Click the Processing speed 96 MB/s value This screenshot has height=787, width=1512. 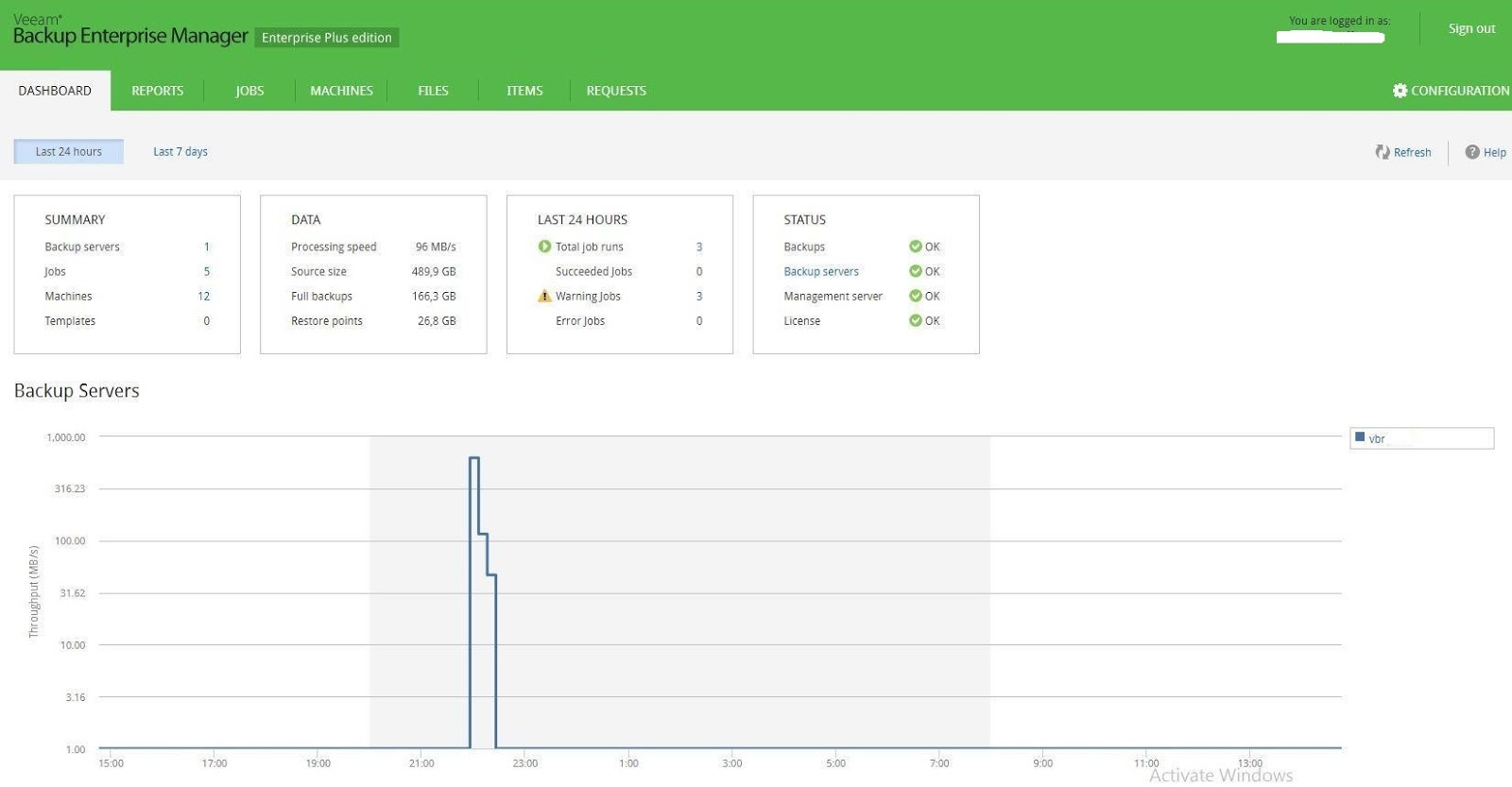436,247
